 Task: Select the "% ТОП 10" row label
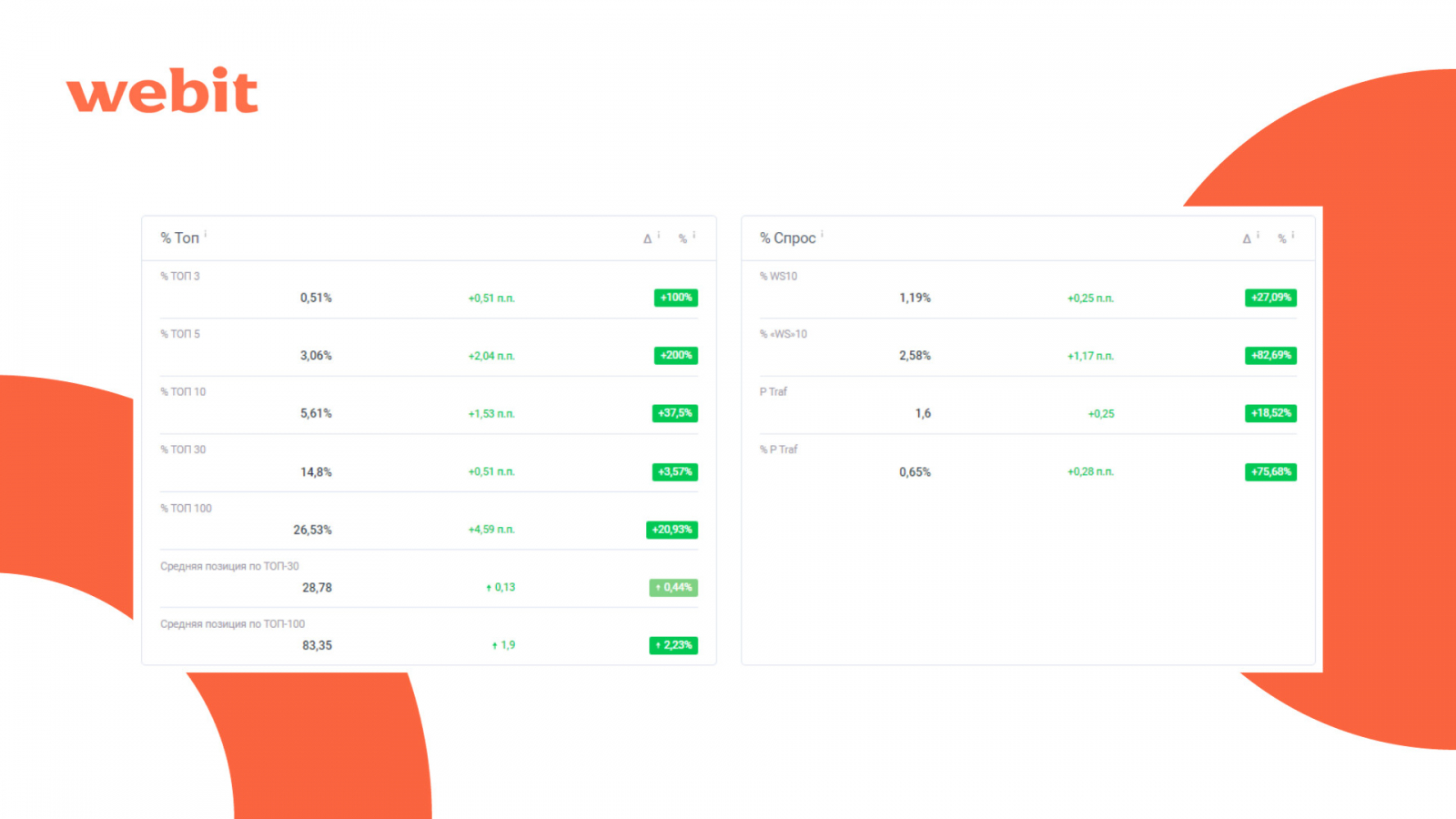click(183, 391)
